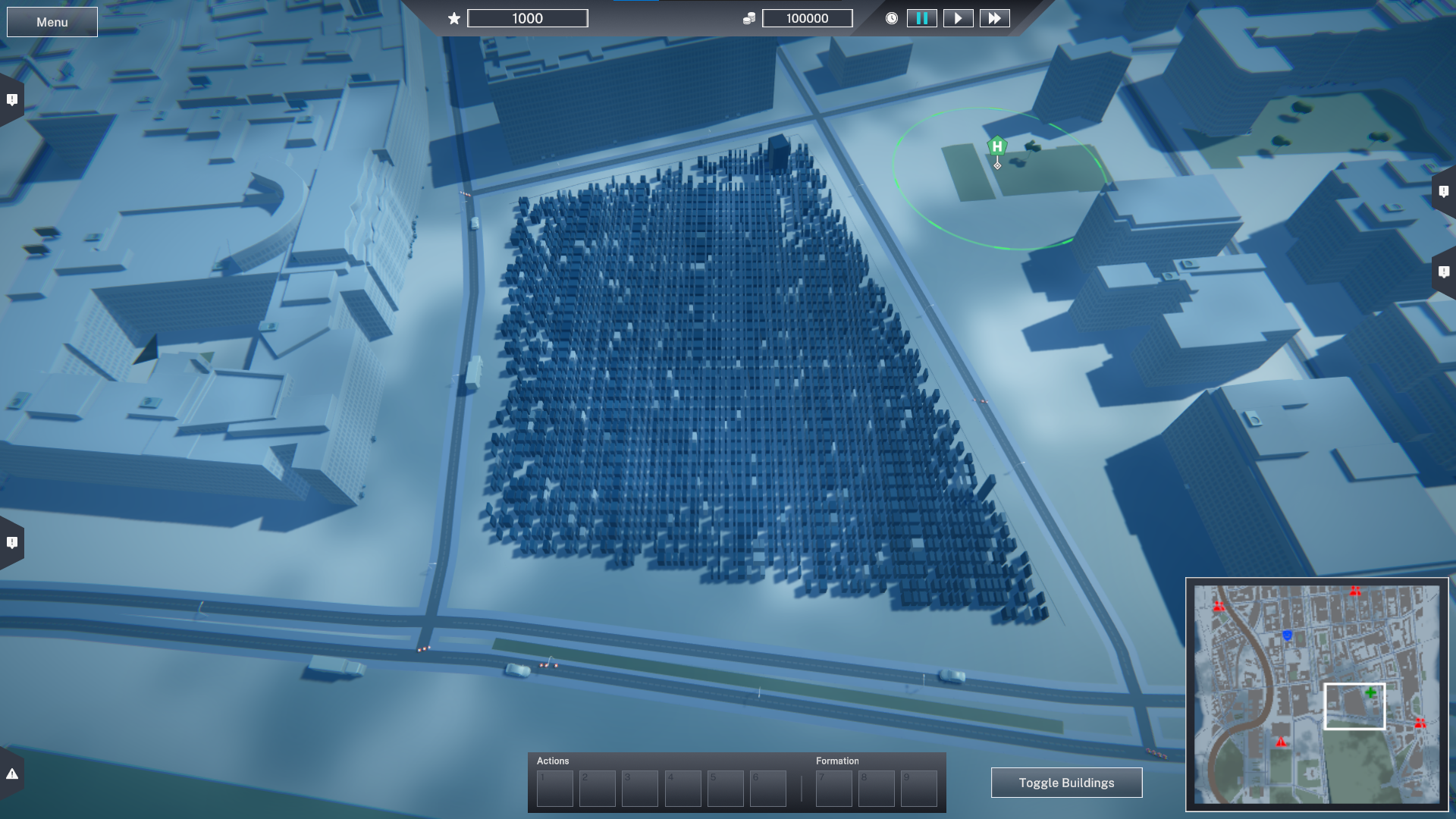This screenshot has height=819, width=1456.
Task: Click the clock time icon
Action: click(x=892, y=18)
